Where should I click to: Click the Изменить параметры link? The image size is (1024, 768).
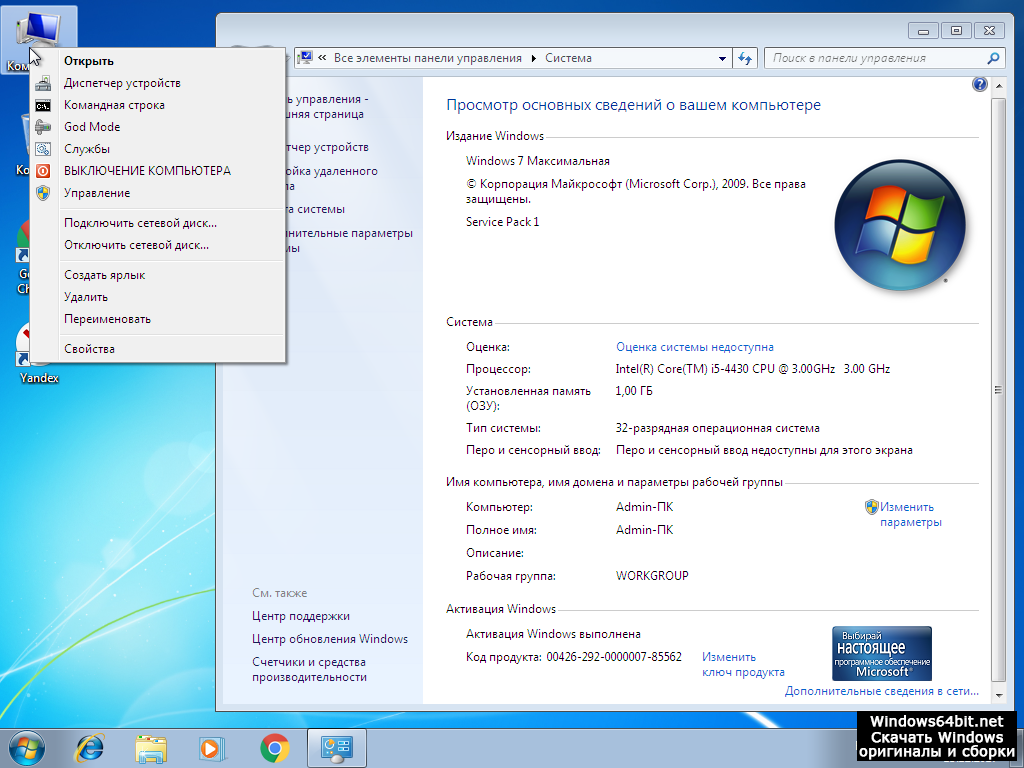(910, 515)
